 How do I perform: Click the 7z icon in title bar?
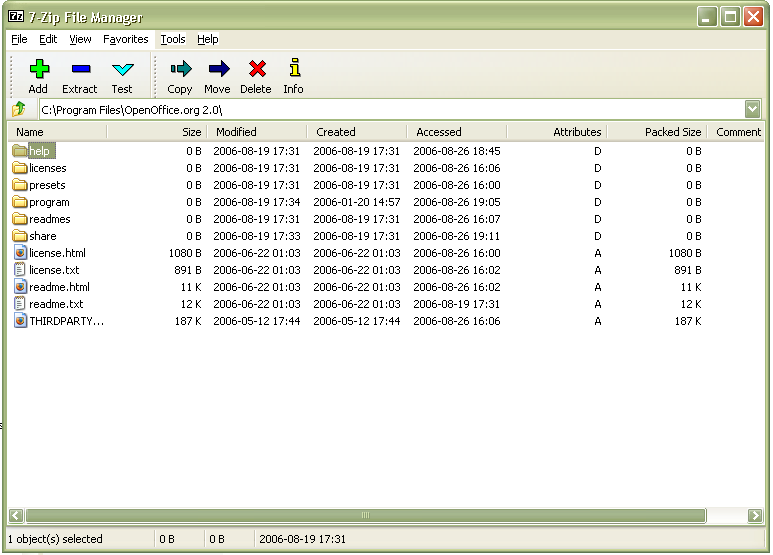(16, 17)
